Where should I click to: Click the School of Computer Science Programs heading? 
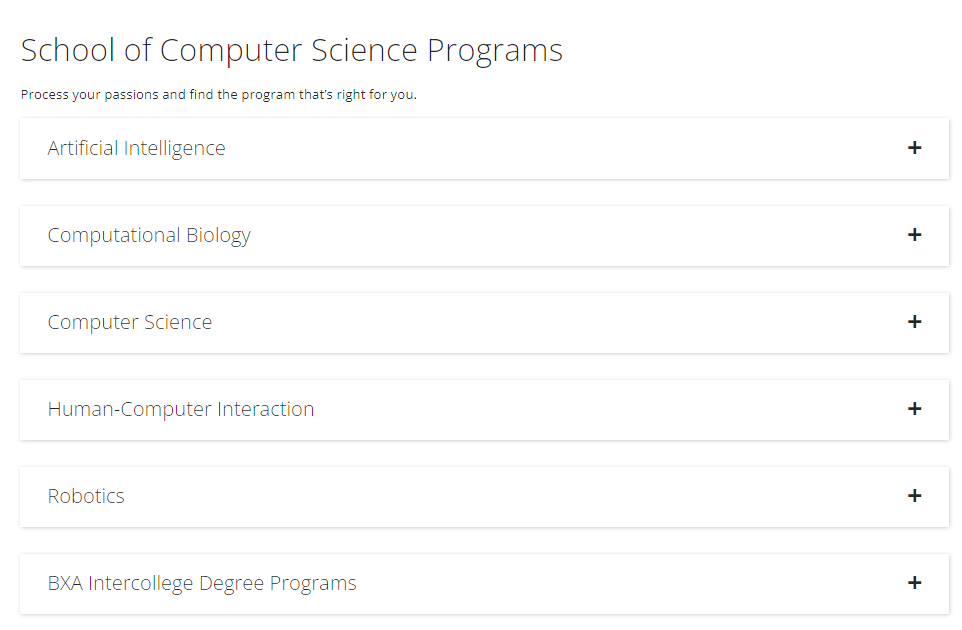pos(291,50)
